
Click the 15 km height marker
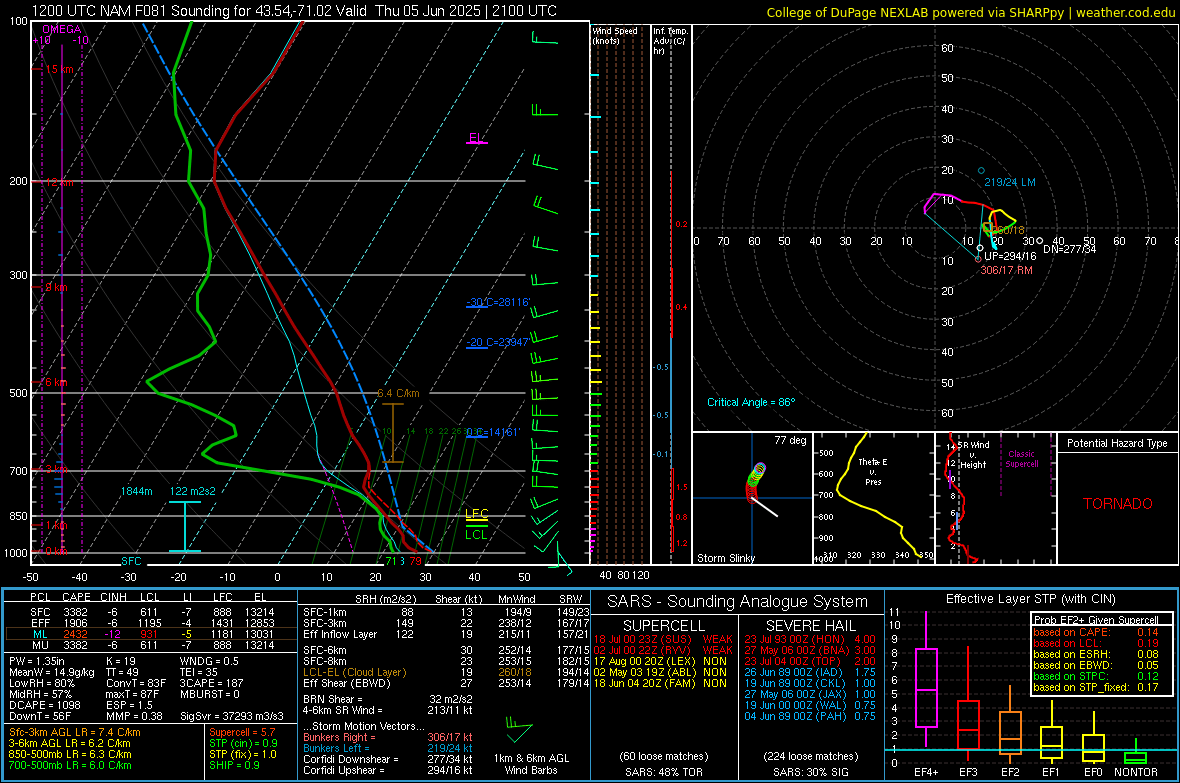(59, 69)
